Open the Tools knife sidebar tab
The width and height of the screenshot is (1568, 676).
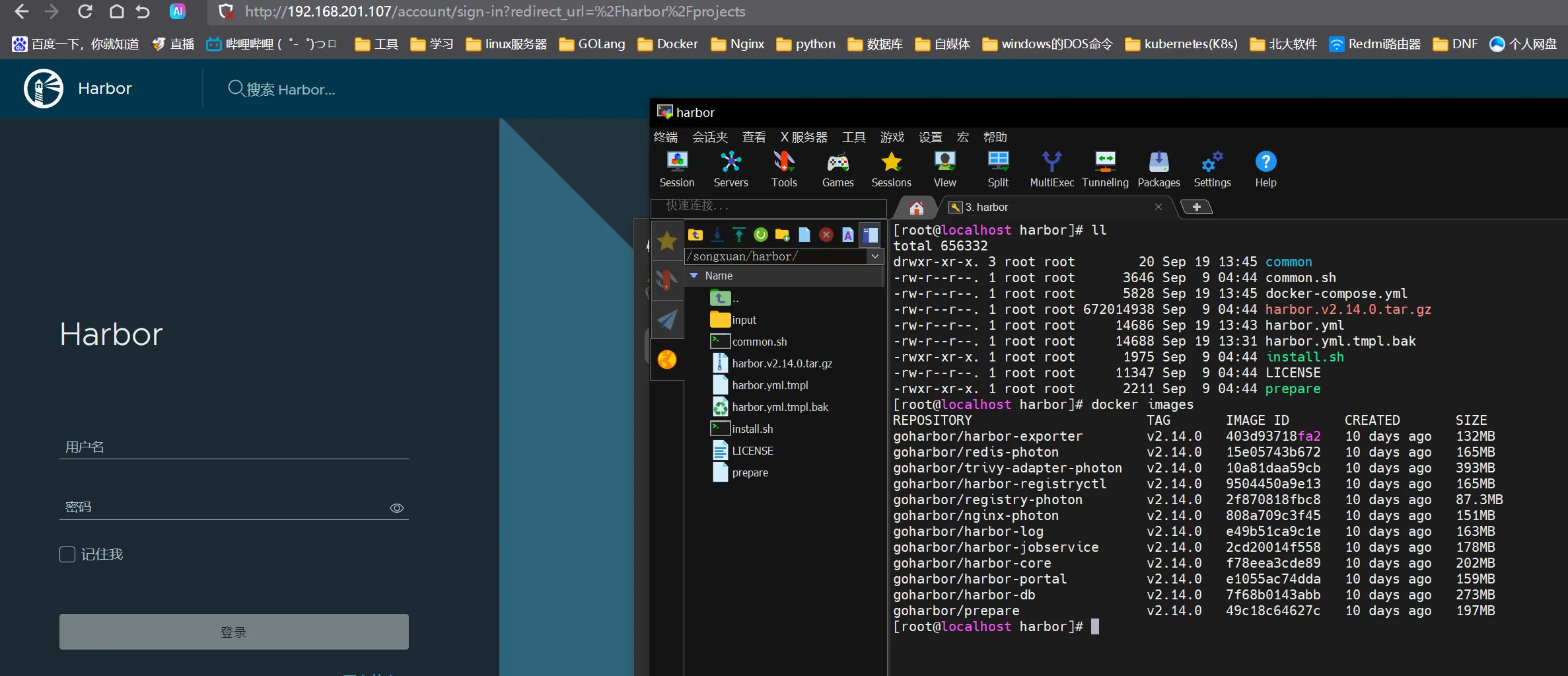667,280
